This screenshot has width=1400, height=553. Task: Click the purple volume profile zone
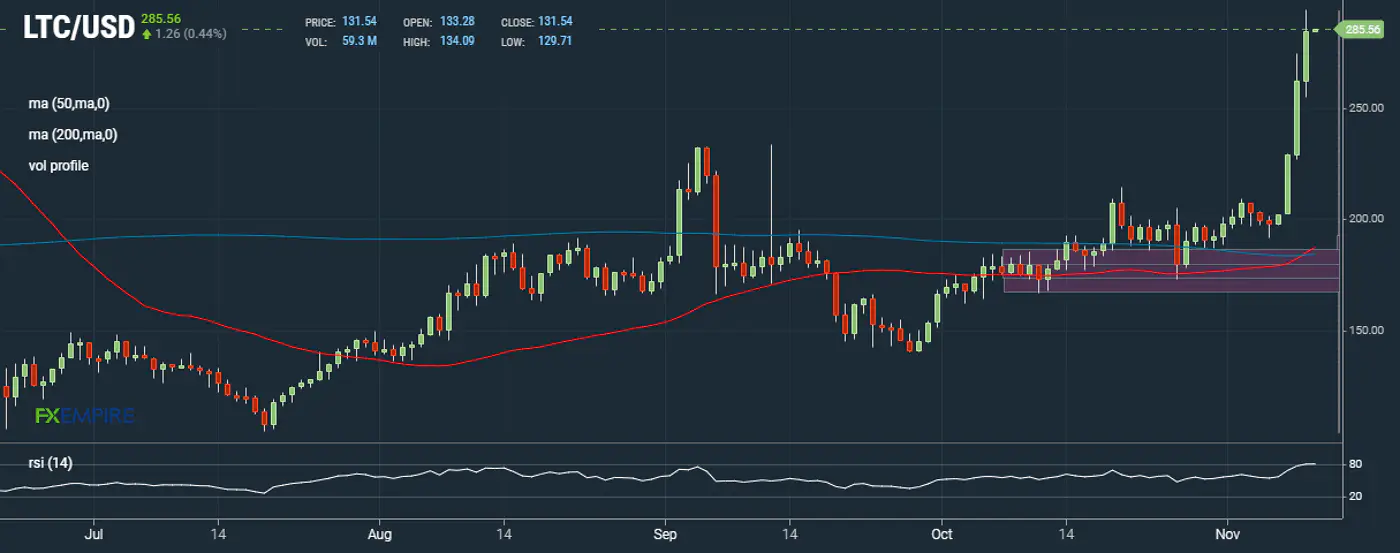pos(1171,270)
